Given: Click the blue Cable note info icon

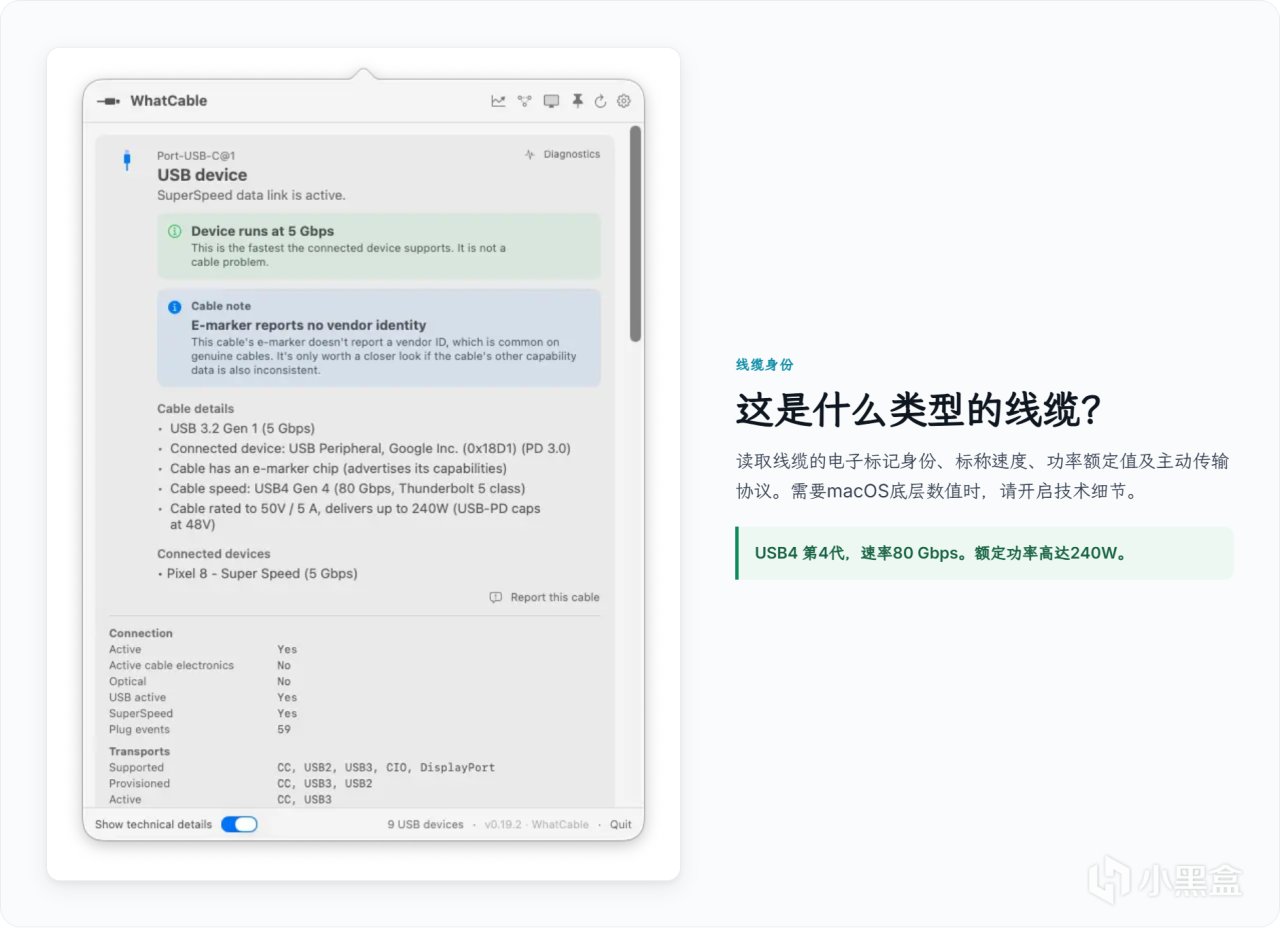Looking at the screenshot, I should 175,307.
